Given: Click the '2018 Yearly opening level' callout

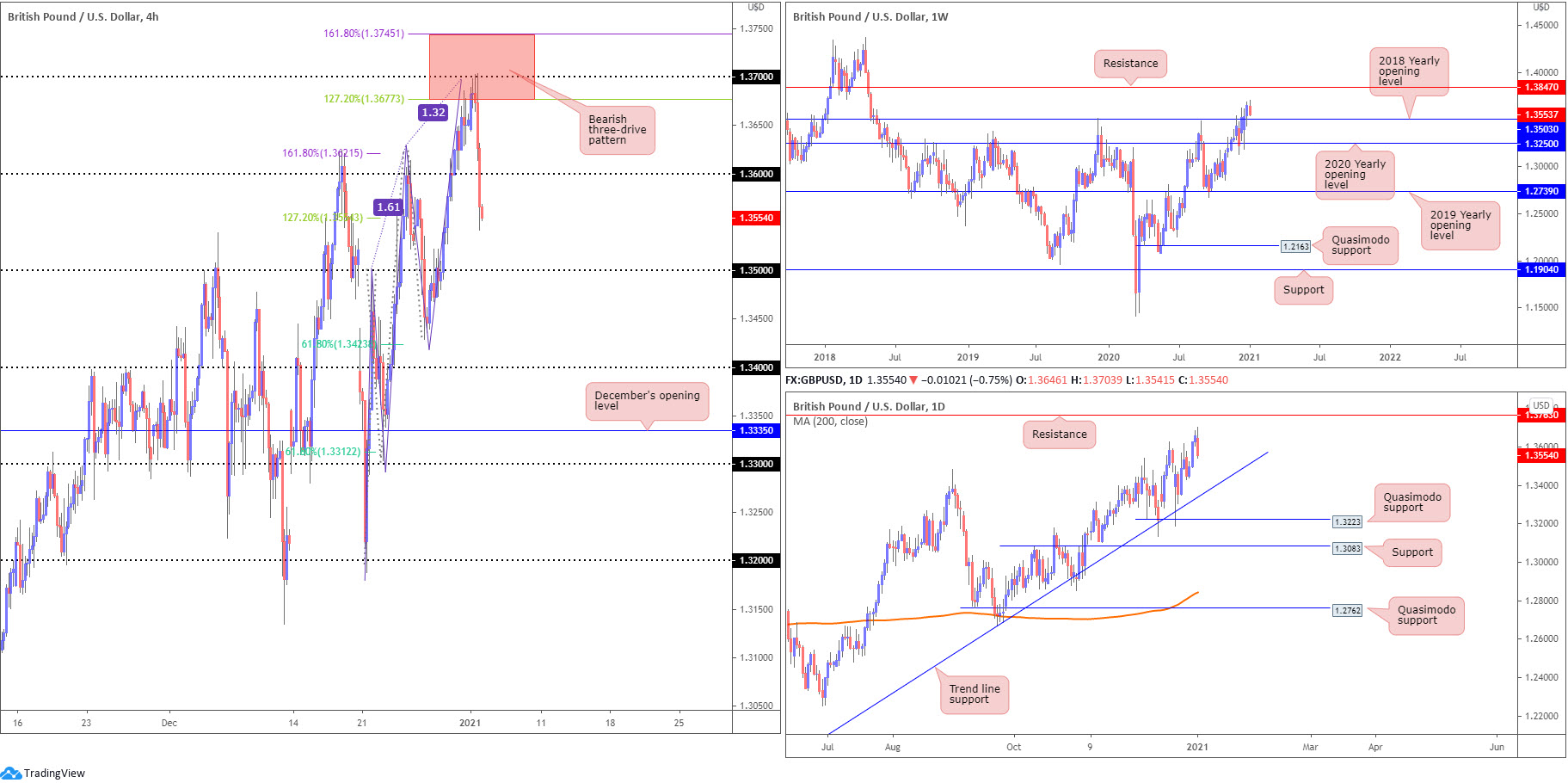Looking at the screenshot, I should (x=1409, y=71).
